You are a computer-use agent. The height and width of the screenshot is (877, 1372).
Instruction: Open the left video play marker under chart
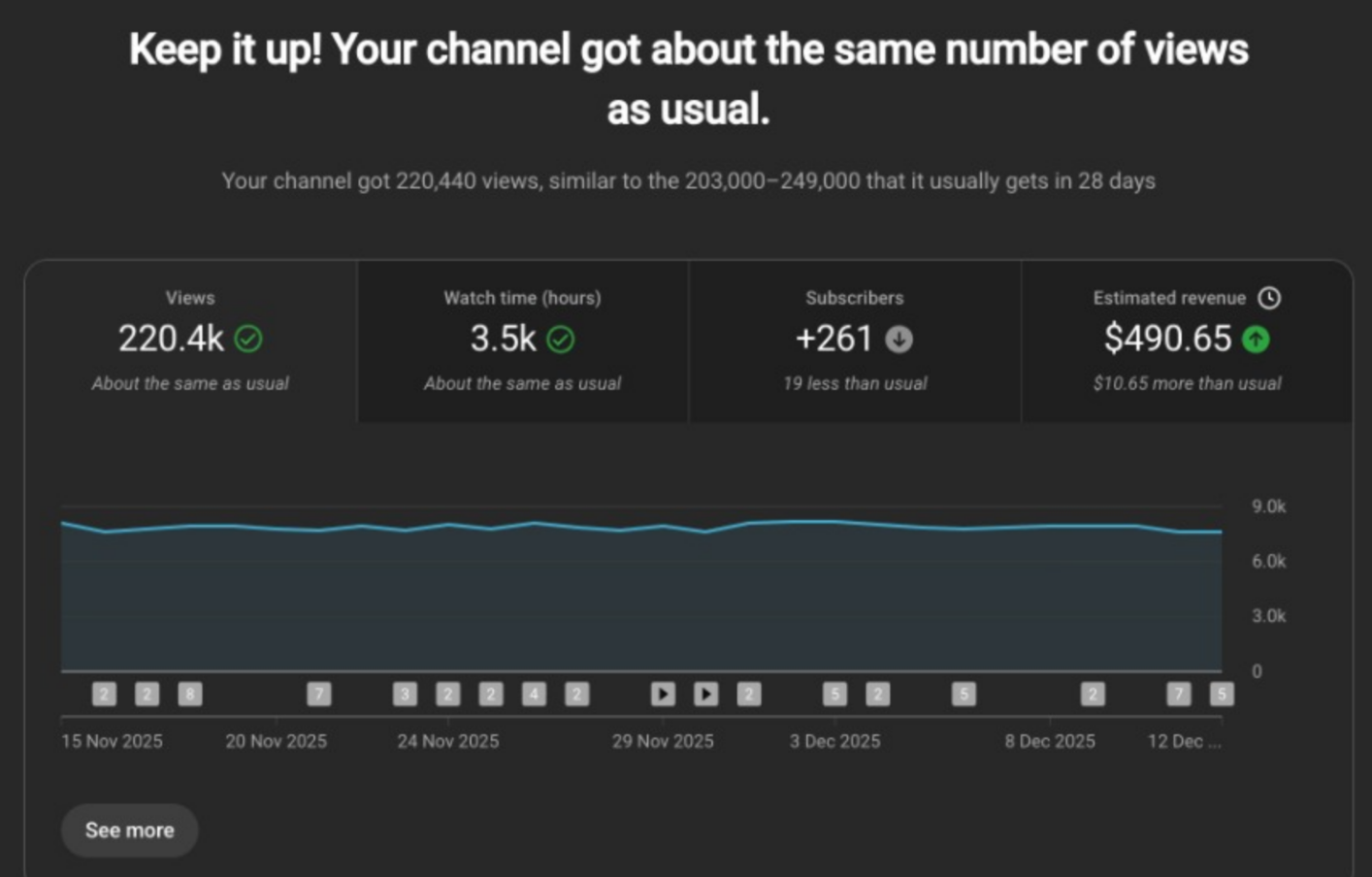tap(663, 694)
